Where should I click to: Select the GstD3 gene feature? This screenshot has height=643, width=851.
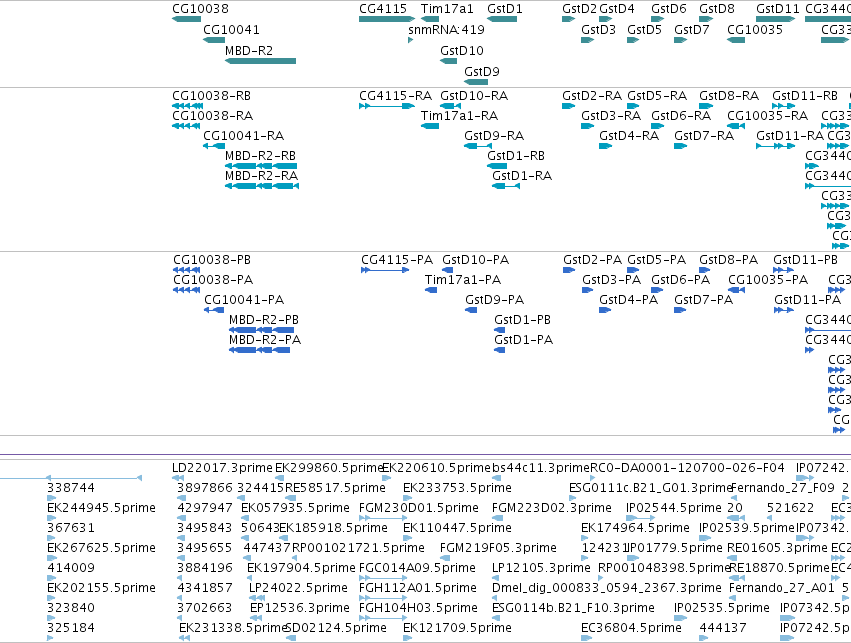tap(587, 40)
